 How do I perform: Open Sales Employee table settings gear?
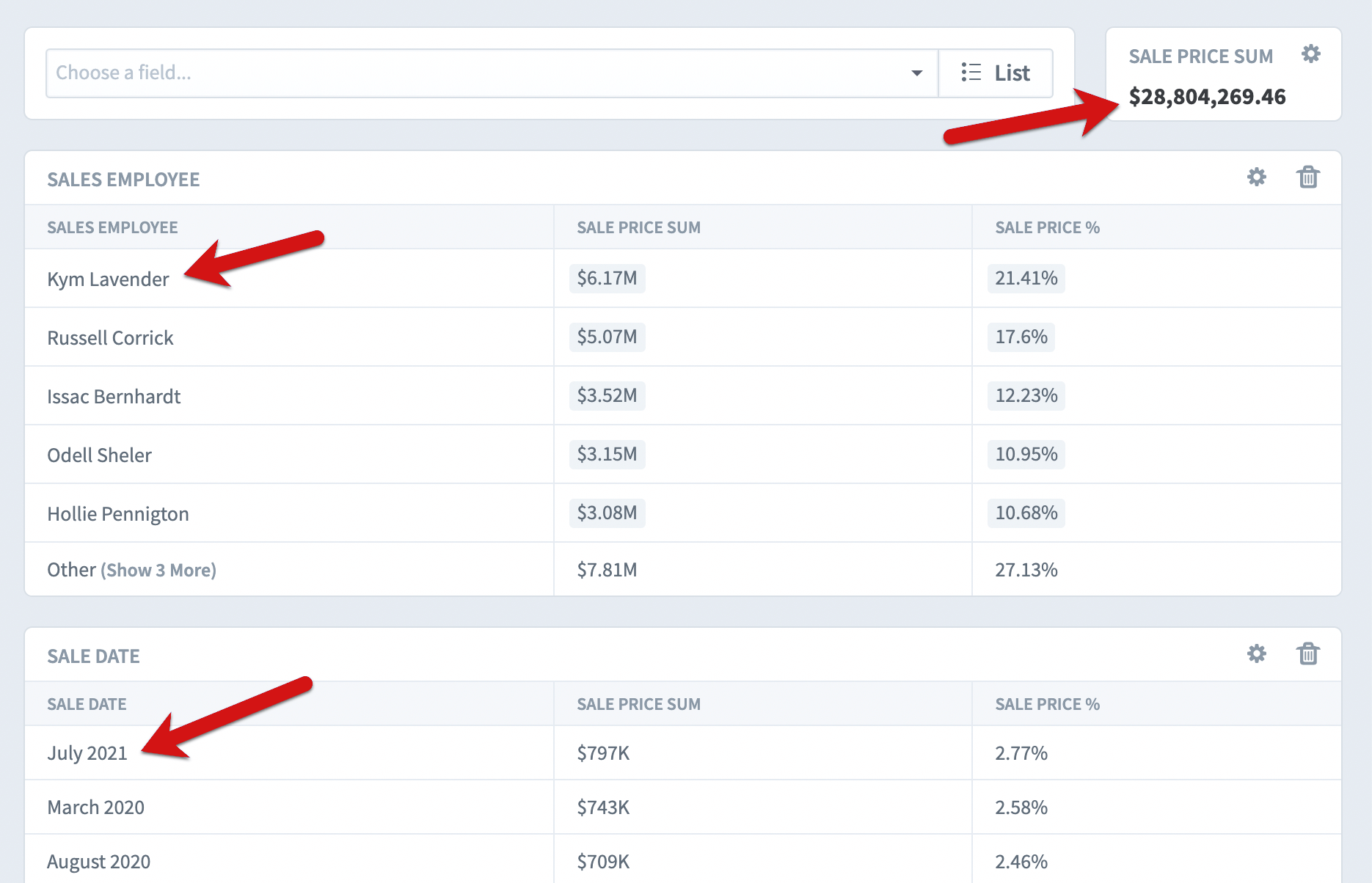1256,177
